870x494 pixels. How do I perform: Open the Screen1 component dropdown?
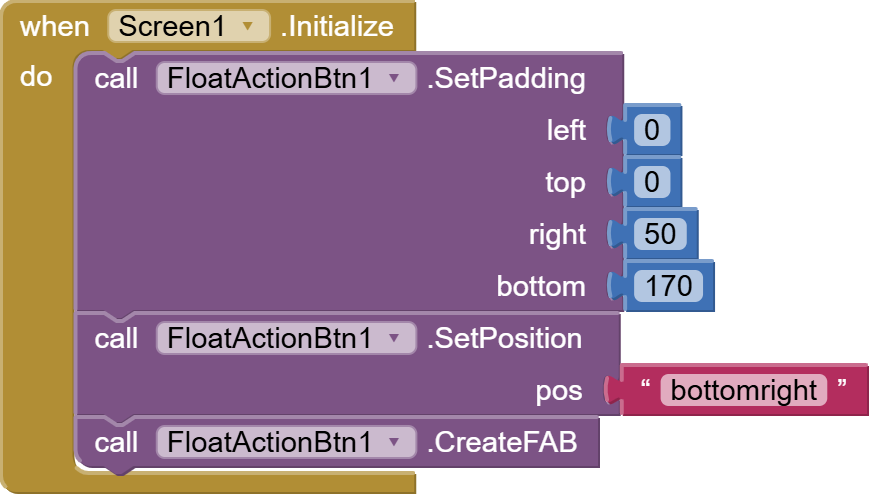(x=248, y=27)
